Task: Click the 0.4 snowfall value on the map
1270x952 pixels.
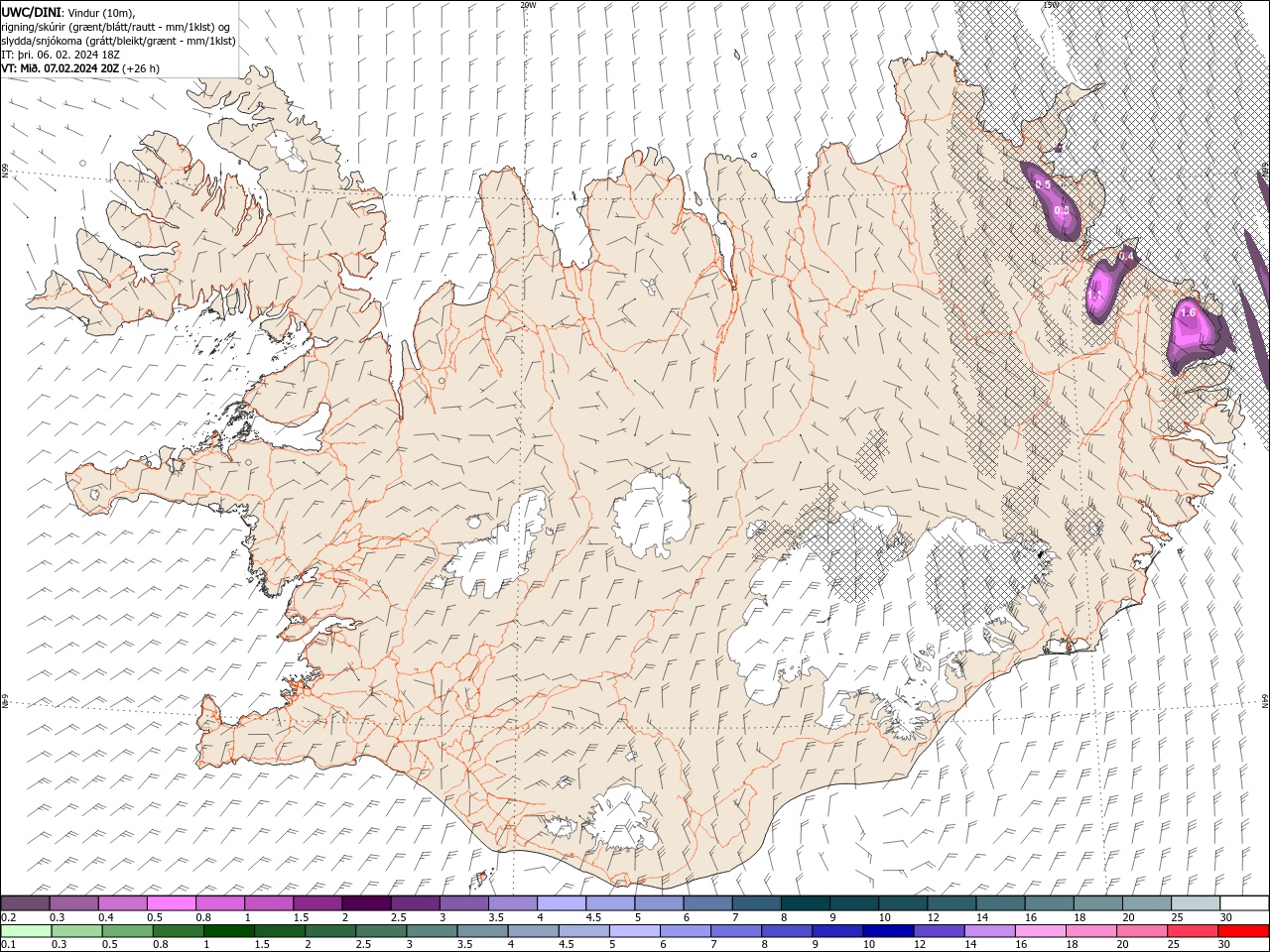Action: click(x=1125, y=256)
